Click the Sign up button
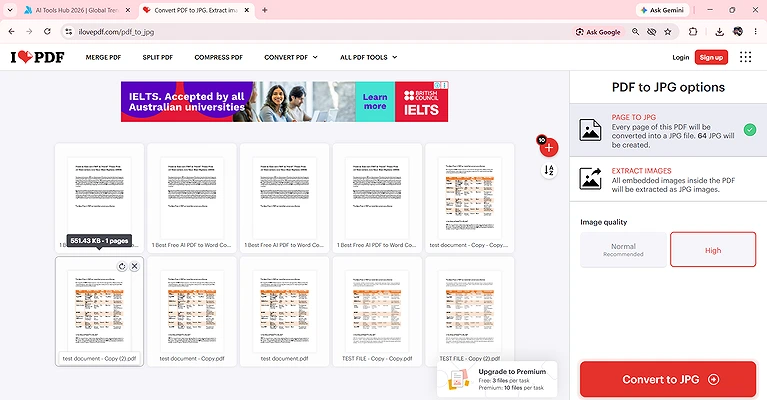 pyautogui.click(x=711, y=57)
